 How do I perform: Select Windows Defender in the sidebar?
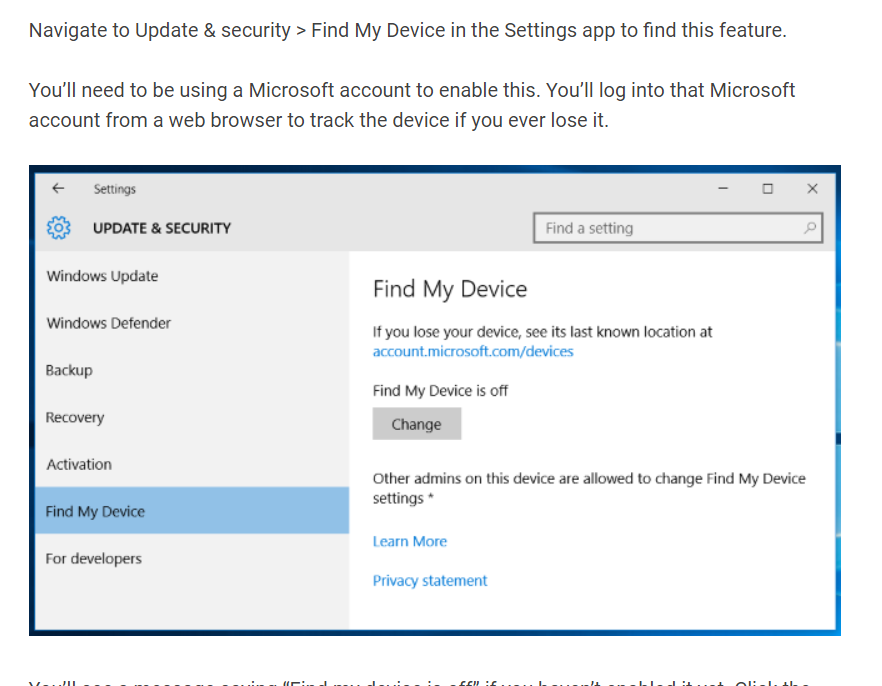coord(108,323)
